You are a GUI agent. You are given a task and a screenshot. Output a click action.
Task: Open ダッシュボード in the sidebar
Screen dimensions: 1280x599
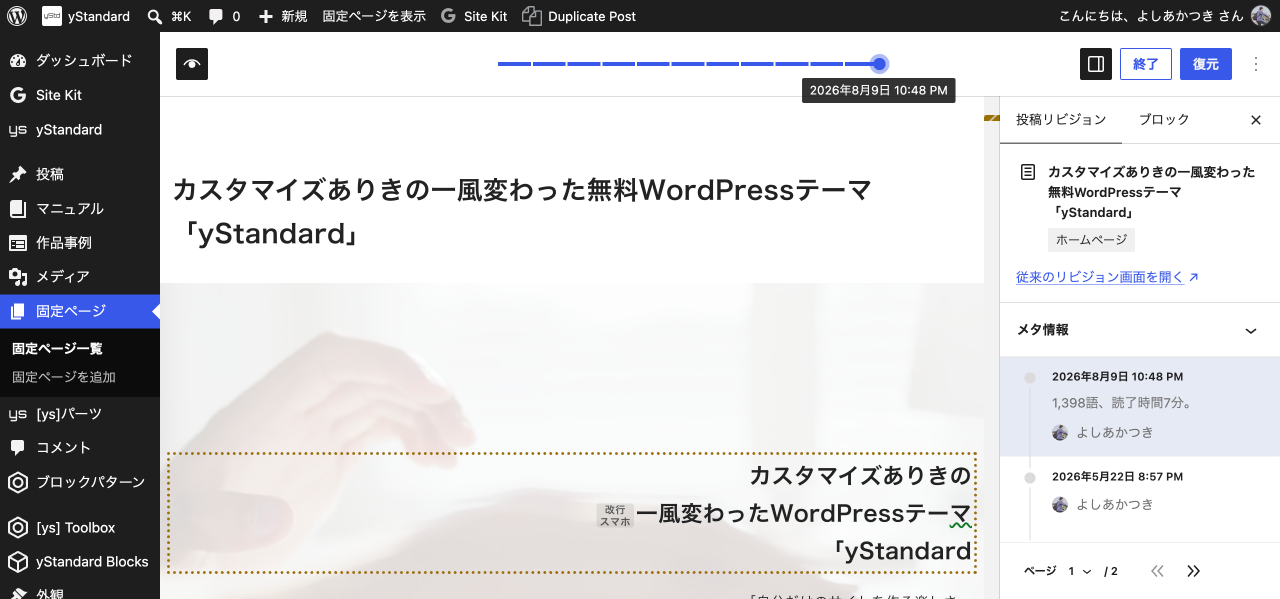[x=80, y=60]
